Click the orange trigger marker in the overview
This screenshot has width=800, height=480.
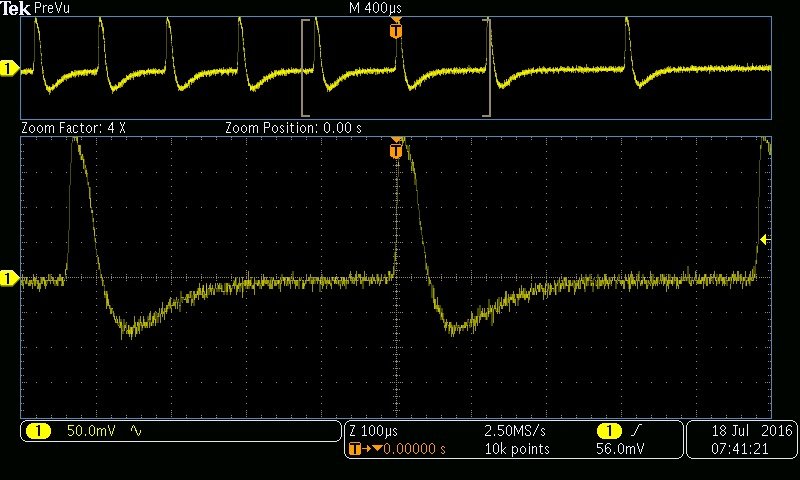click(396, 31)
